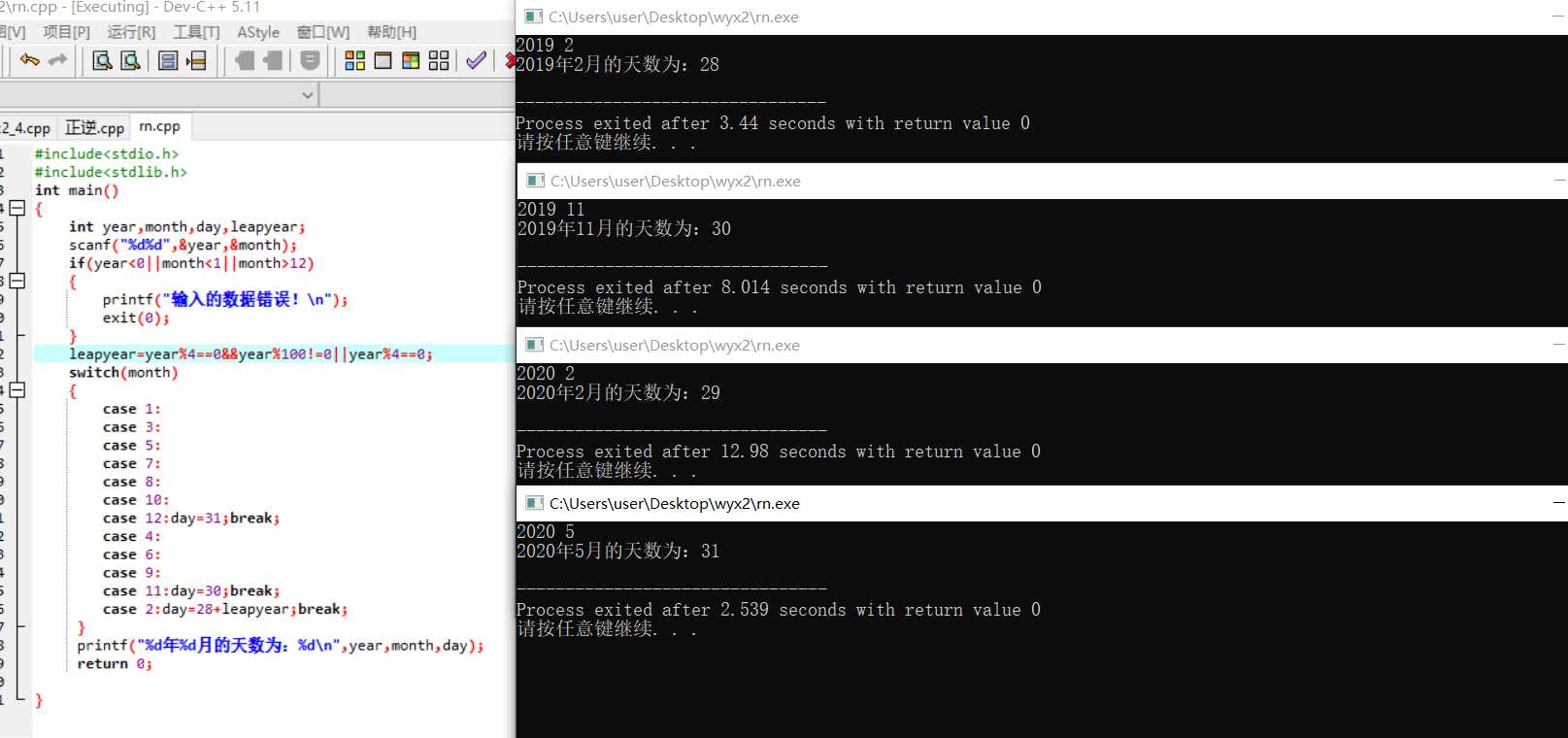
Task: Click the if(year<0||month<1||month>12) line
Action: pos(191,263)
